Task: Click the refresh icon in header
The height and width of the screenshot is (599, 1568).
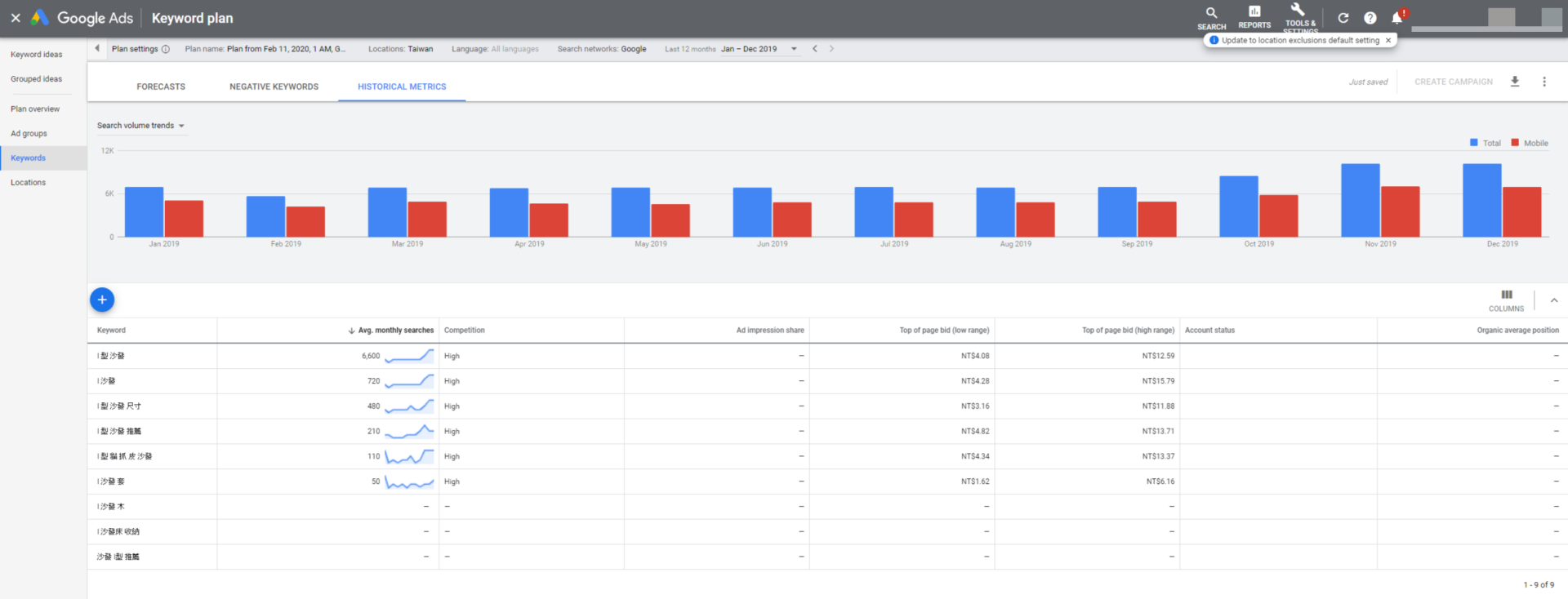Action: pyautogui.click(x=1343, y=18)
